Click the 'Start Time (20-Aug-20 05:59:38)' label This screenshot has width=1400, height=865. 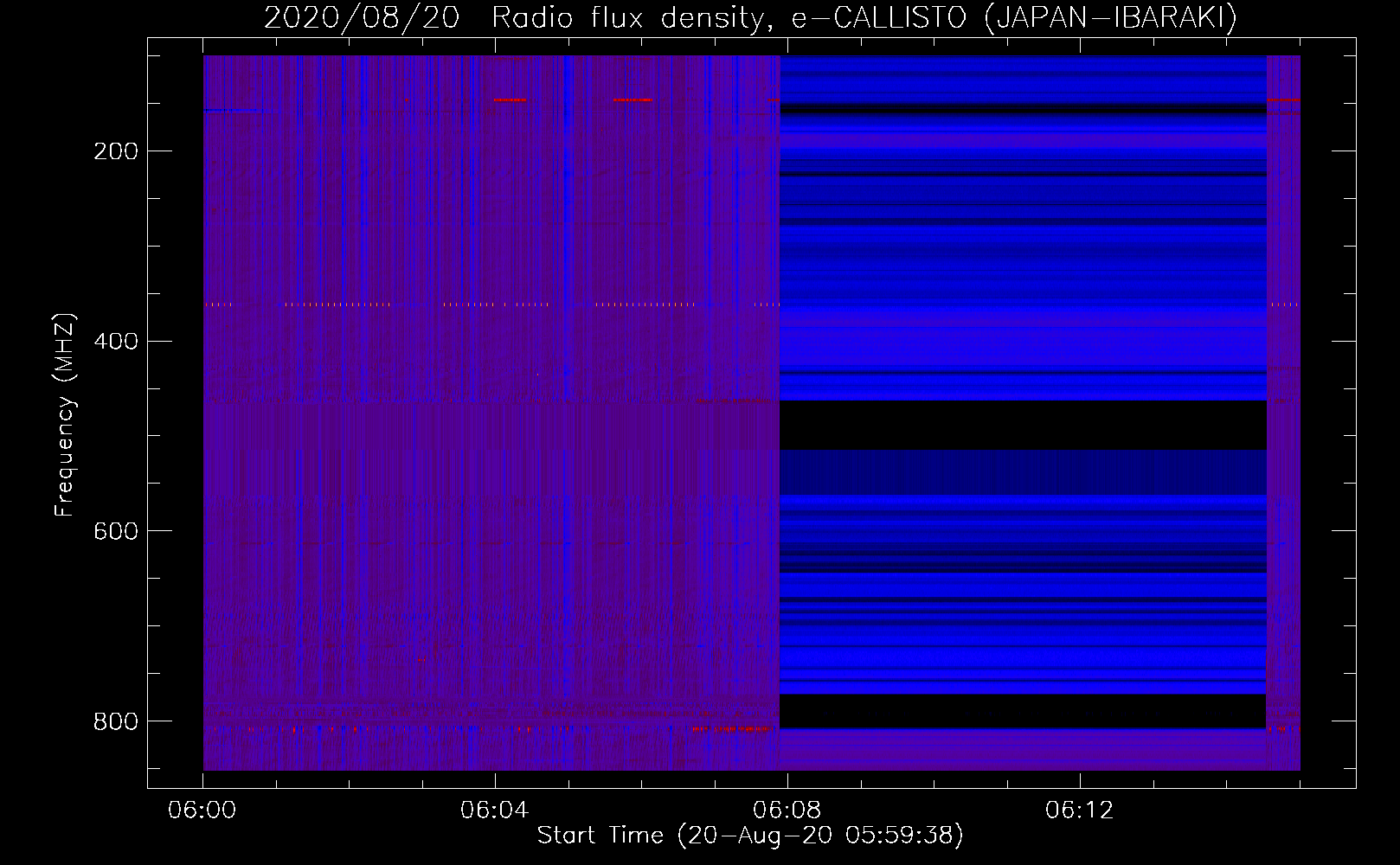pos(750,836)
